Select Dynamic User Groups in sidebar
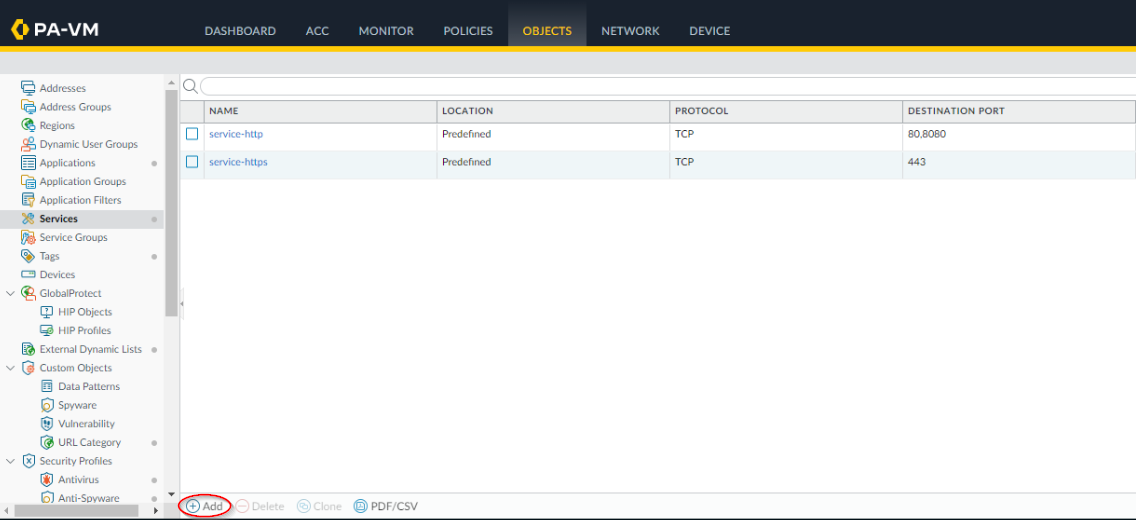The image size is (1136, 520). pyautogui.click(x=88, y=144)
